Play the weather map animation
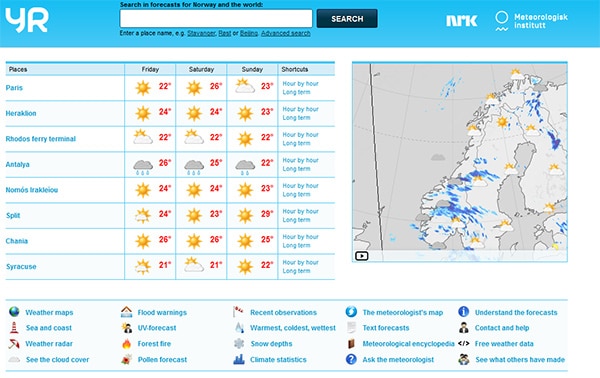The width and height of the screenshot is (600, 378). point(362,256)
